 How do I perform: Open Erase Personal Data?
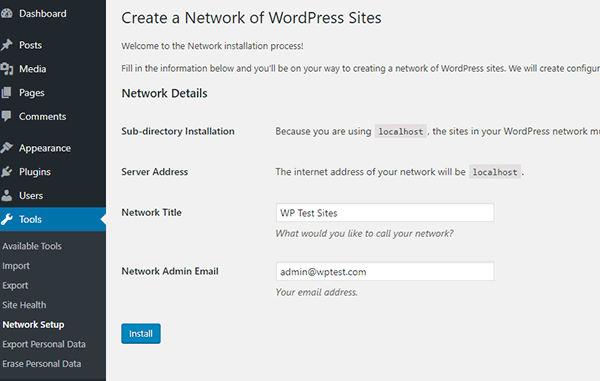[x=42, y=364]
